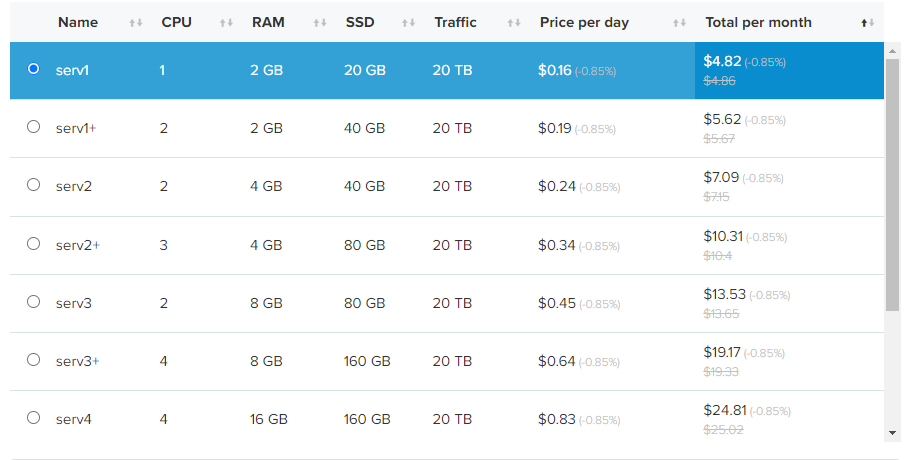Screen dimensions: 911x460
Task: Click the sort arrows beside CPU column
Action: (x=226, y=23)
